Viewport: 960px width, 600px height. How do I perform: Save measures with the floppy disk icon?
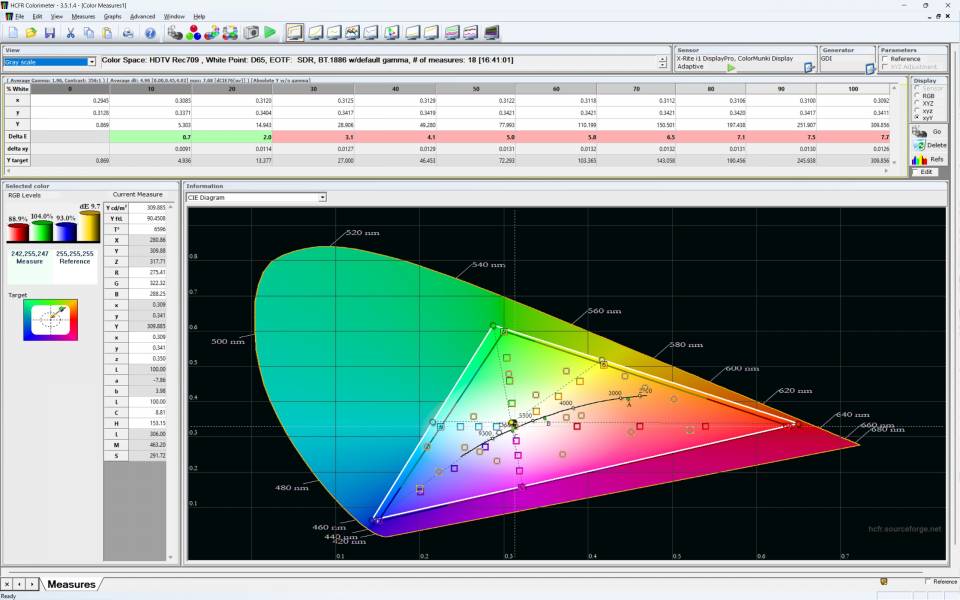coord(50,32)
